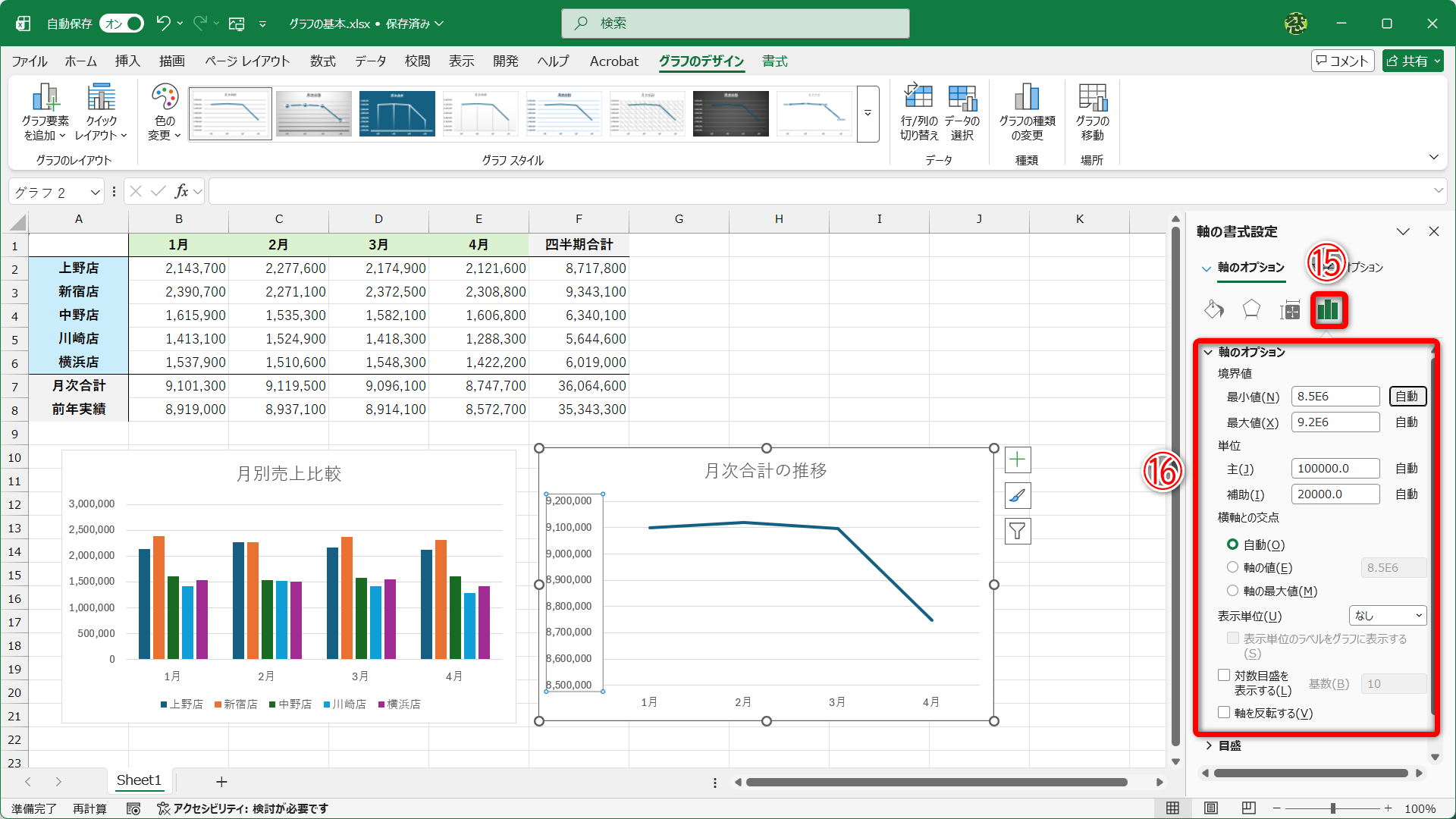Click the maximum bound 9.2E6 input field
Image resolution: width=1456 pixels, height=819 pixels.
click(1335, 422)
